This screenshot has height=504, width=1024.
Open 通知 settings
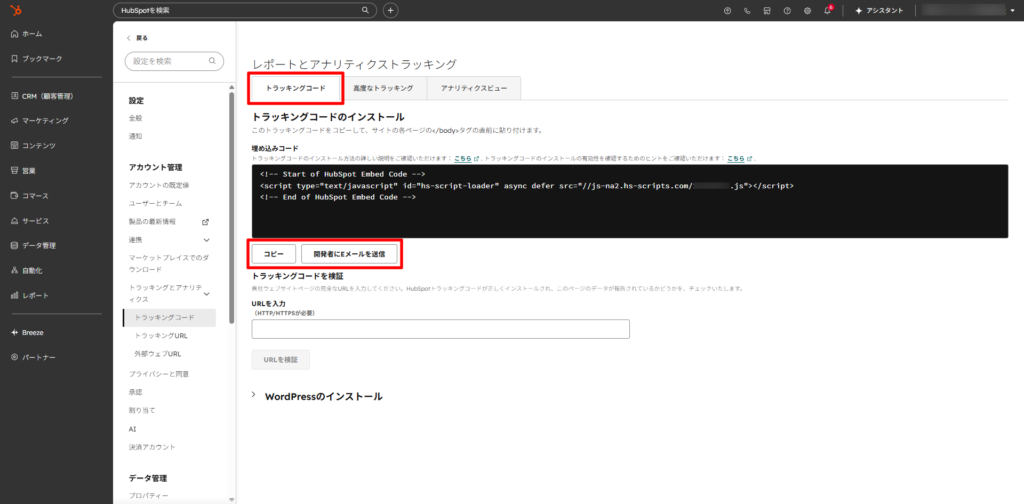click(x=135, y=136)
